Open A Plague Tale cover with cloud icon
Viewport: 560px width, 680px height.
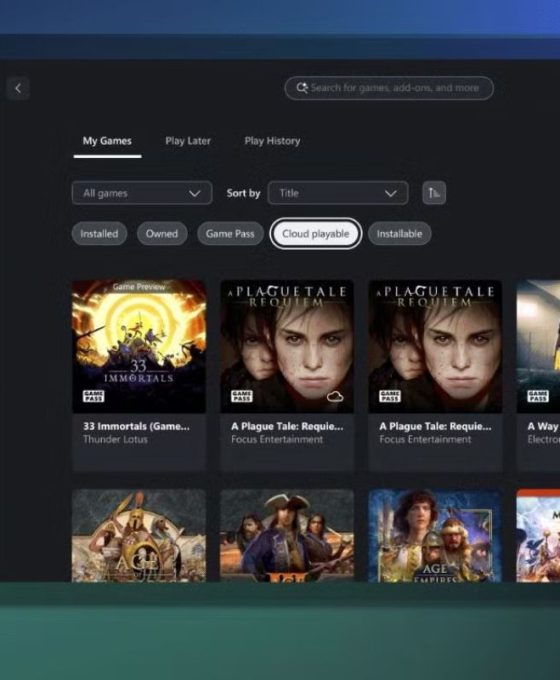(x=287, y=347)
